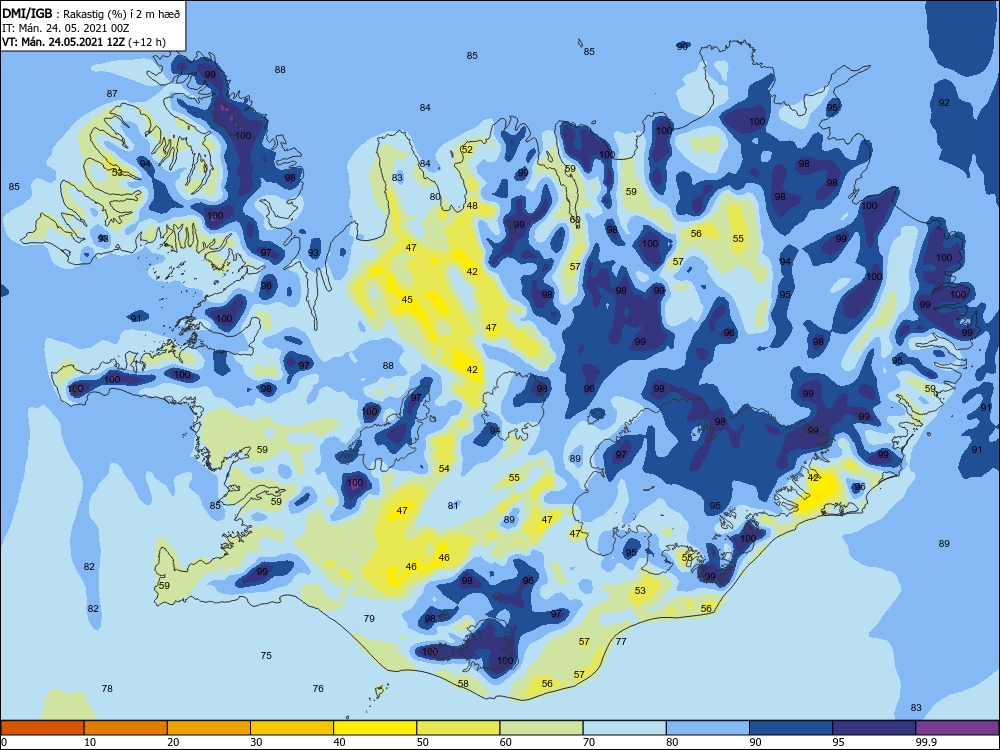Image resolution: width=1000 pixels, height=750 pixels.
Task: Click the title 'DMI/IGB : Rakastig (%) í 2 m hæð'
Action: [91, 14]
